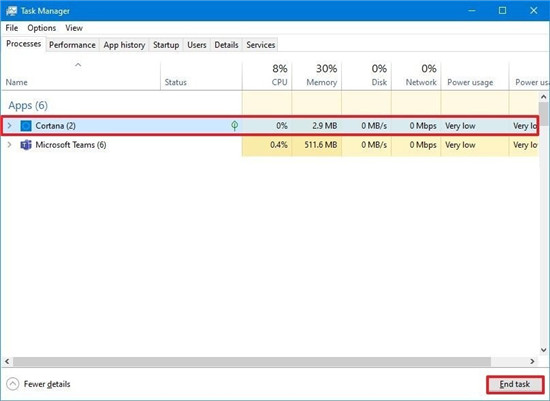Open the Options menu
This screenshot has height=401, width=550.
[41, 28]
